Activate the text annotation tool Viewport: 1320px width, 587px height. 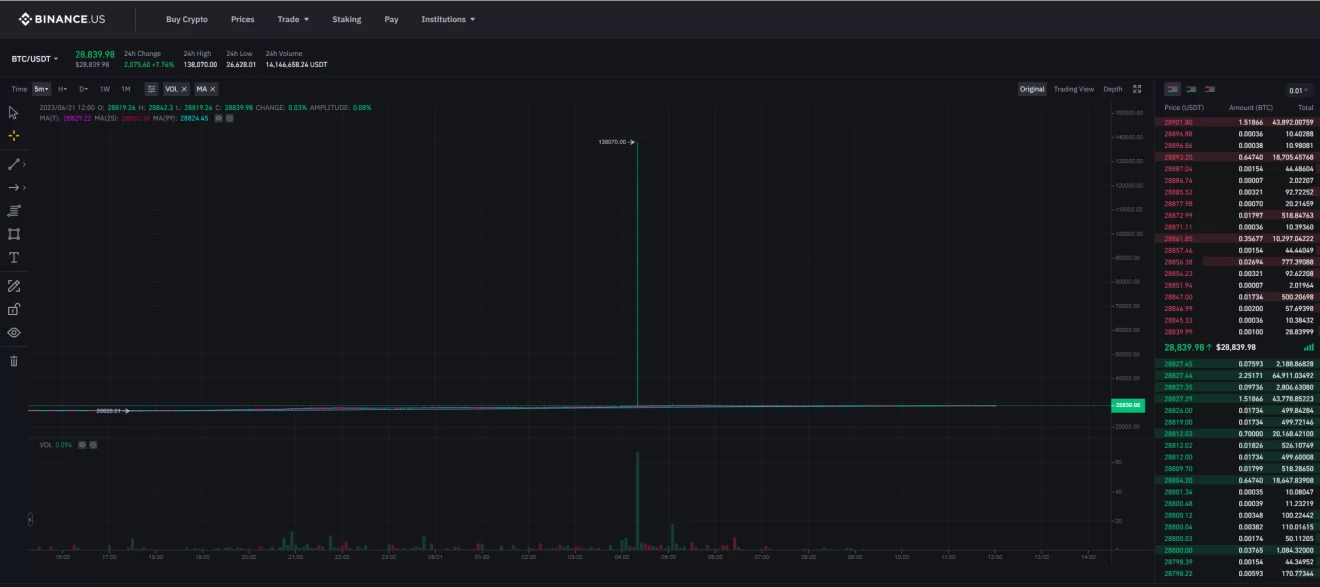pyautogui.click(x=14, y=258)
